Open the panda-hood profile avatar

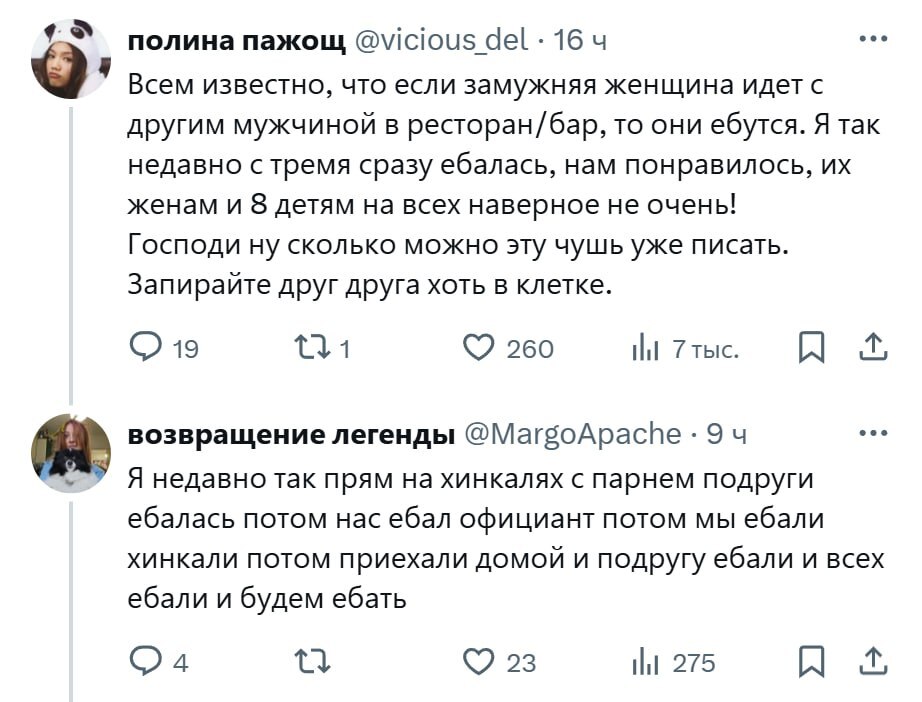[71, 57]
